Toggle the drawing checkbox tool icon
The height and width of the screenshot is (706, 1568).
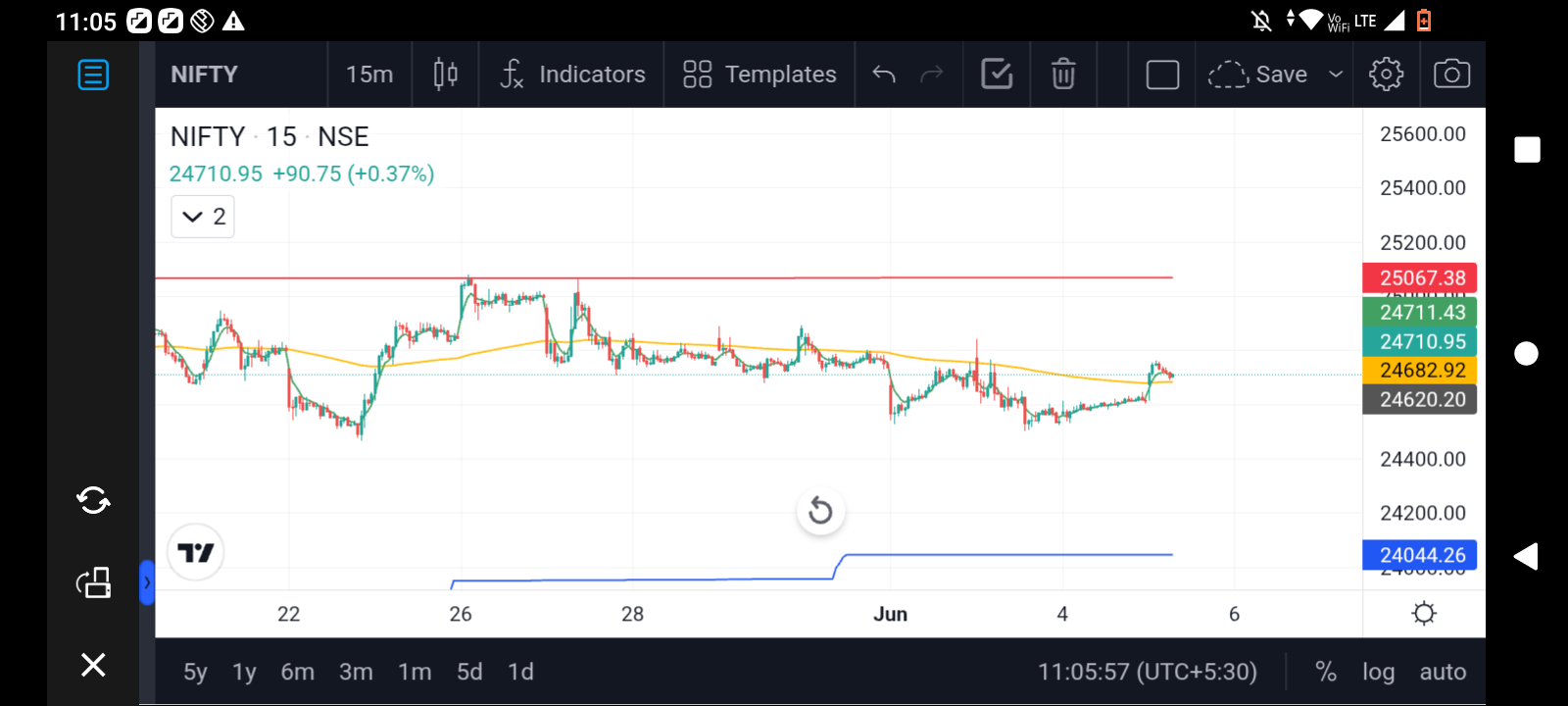997,75
